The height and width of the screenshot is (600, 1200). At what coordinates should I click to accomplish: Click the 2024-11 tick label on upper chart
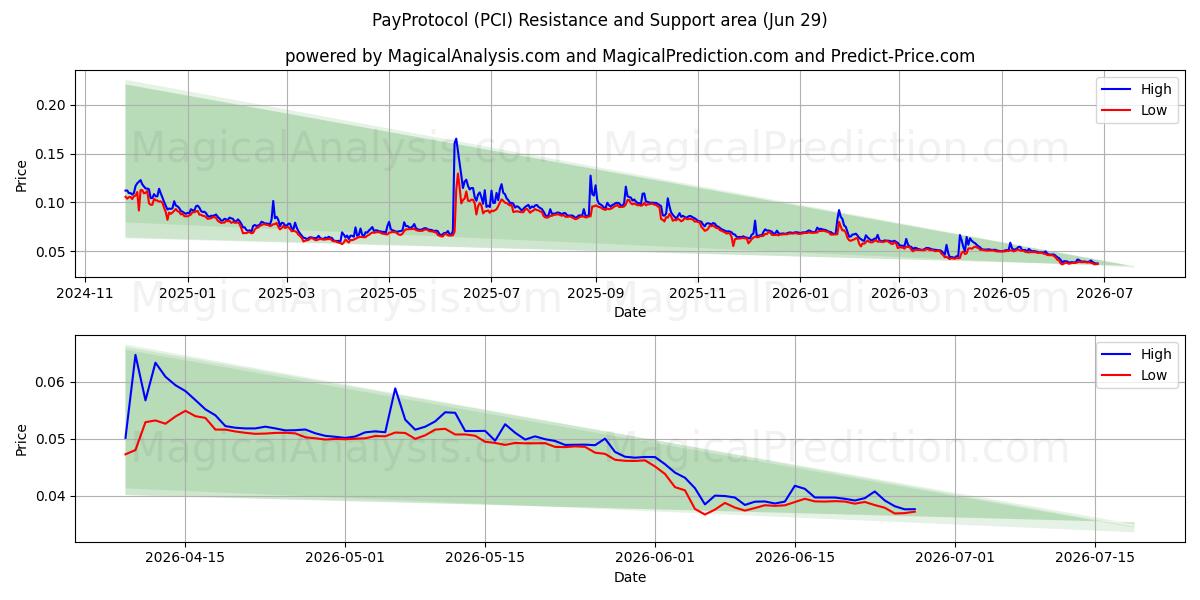(x=84, y=293)
